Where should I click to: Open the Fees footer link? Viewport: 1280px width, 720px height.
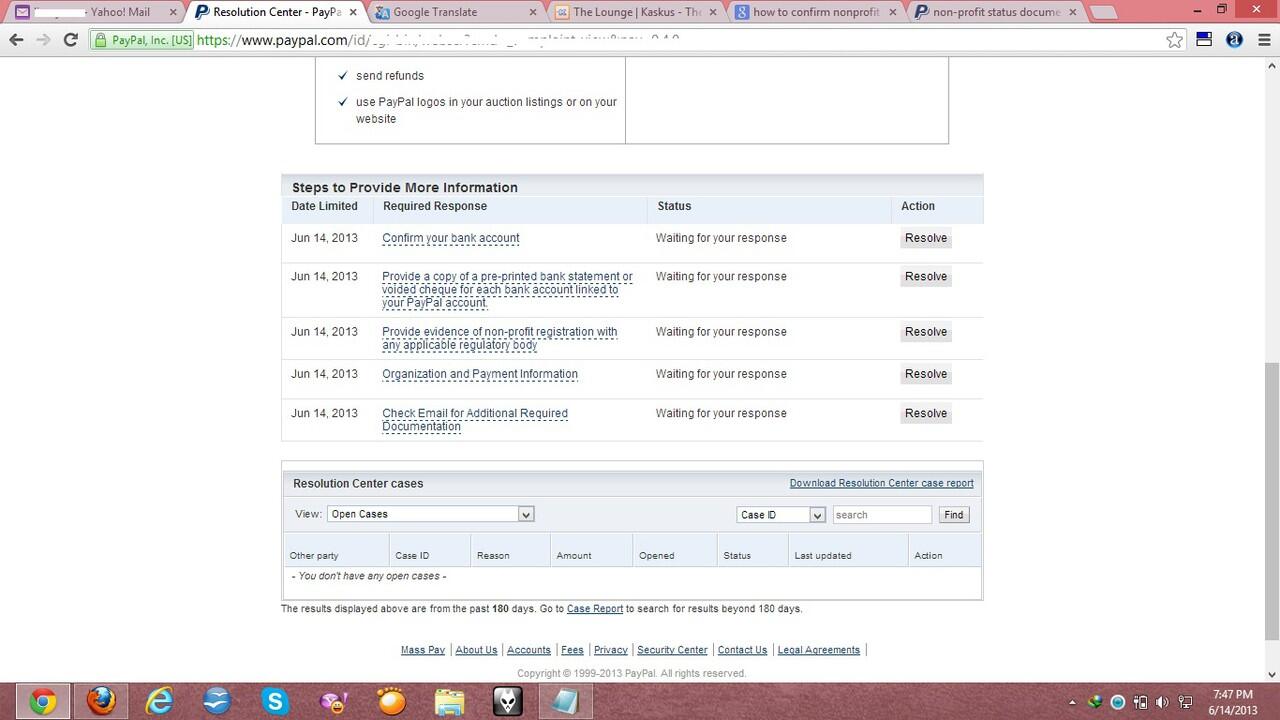(572, 650)
